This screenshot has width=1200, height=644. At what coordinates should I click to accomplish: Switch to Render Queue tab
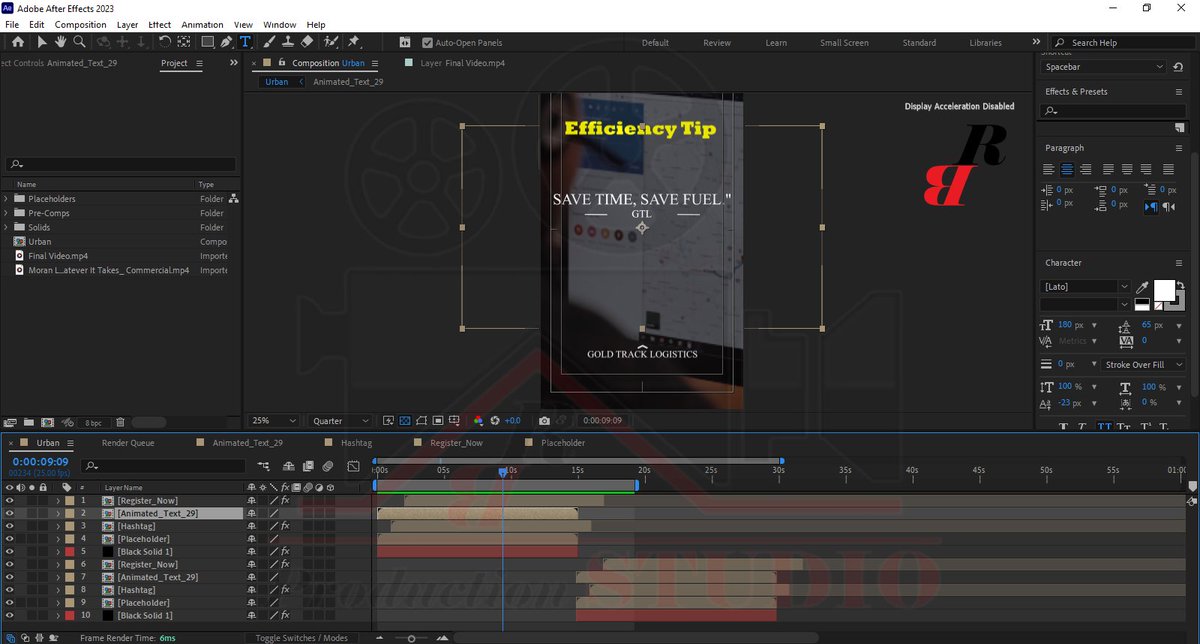[128, 443]
